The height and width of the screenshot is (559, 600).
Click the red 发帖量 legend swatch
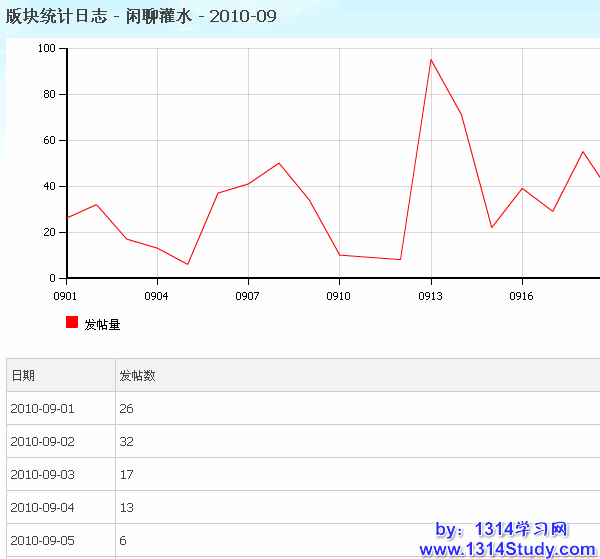72,322
